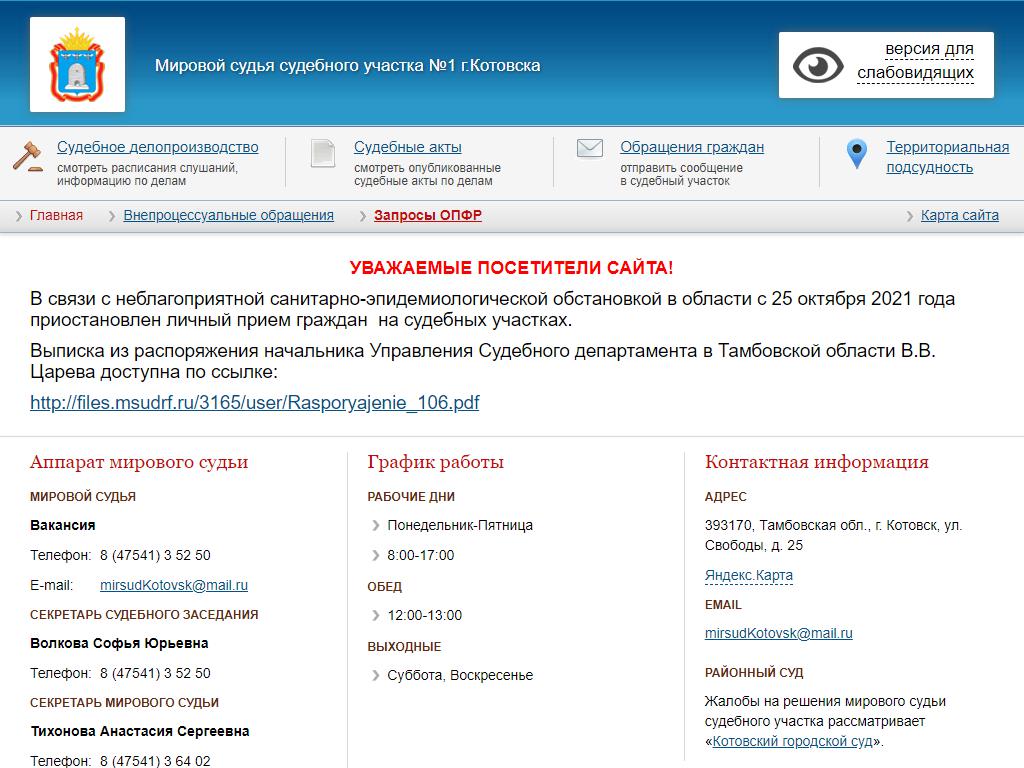Click the mirsudKotovsk@mail.ru link under Мировой судья
This screenshot has height=768, width=1024.
coord(174,585)
